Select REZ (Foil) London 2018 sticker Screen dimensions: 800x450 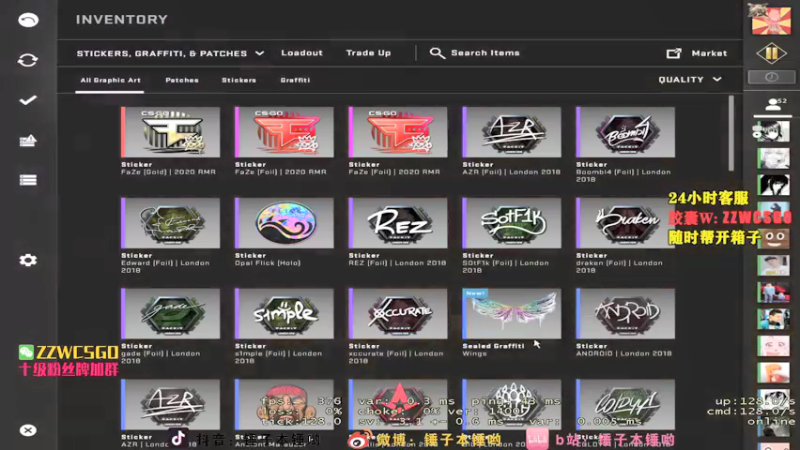pyautogui.click(x=398, y=223)
